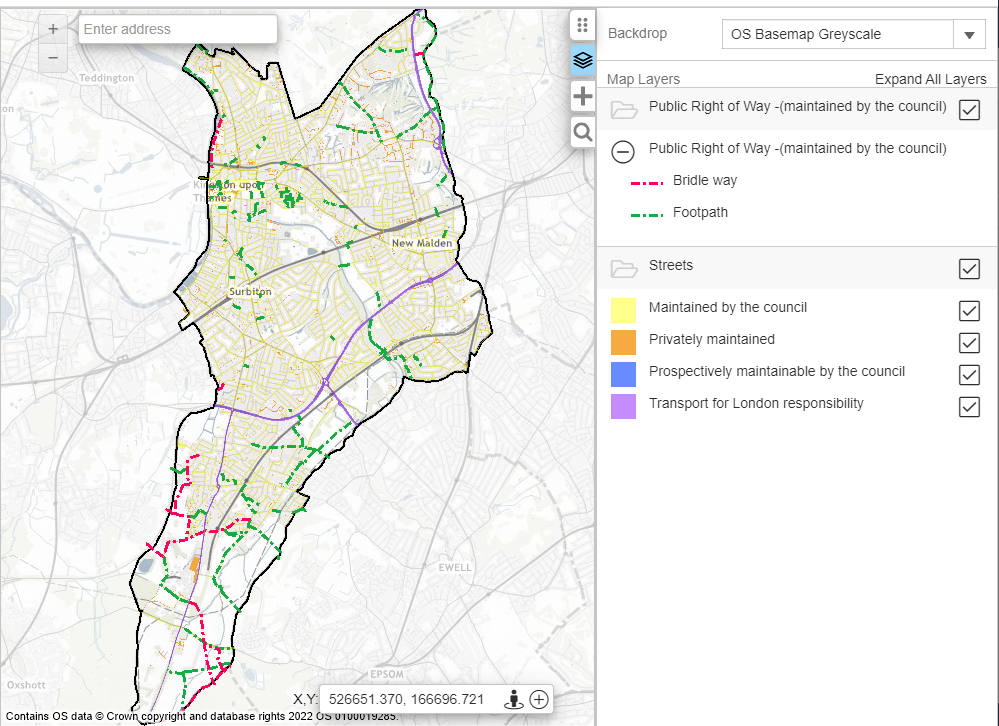Click the Backdrop label

click(x=637, y=33)
